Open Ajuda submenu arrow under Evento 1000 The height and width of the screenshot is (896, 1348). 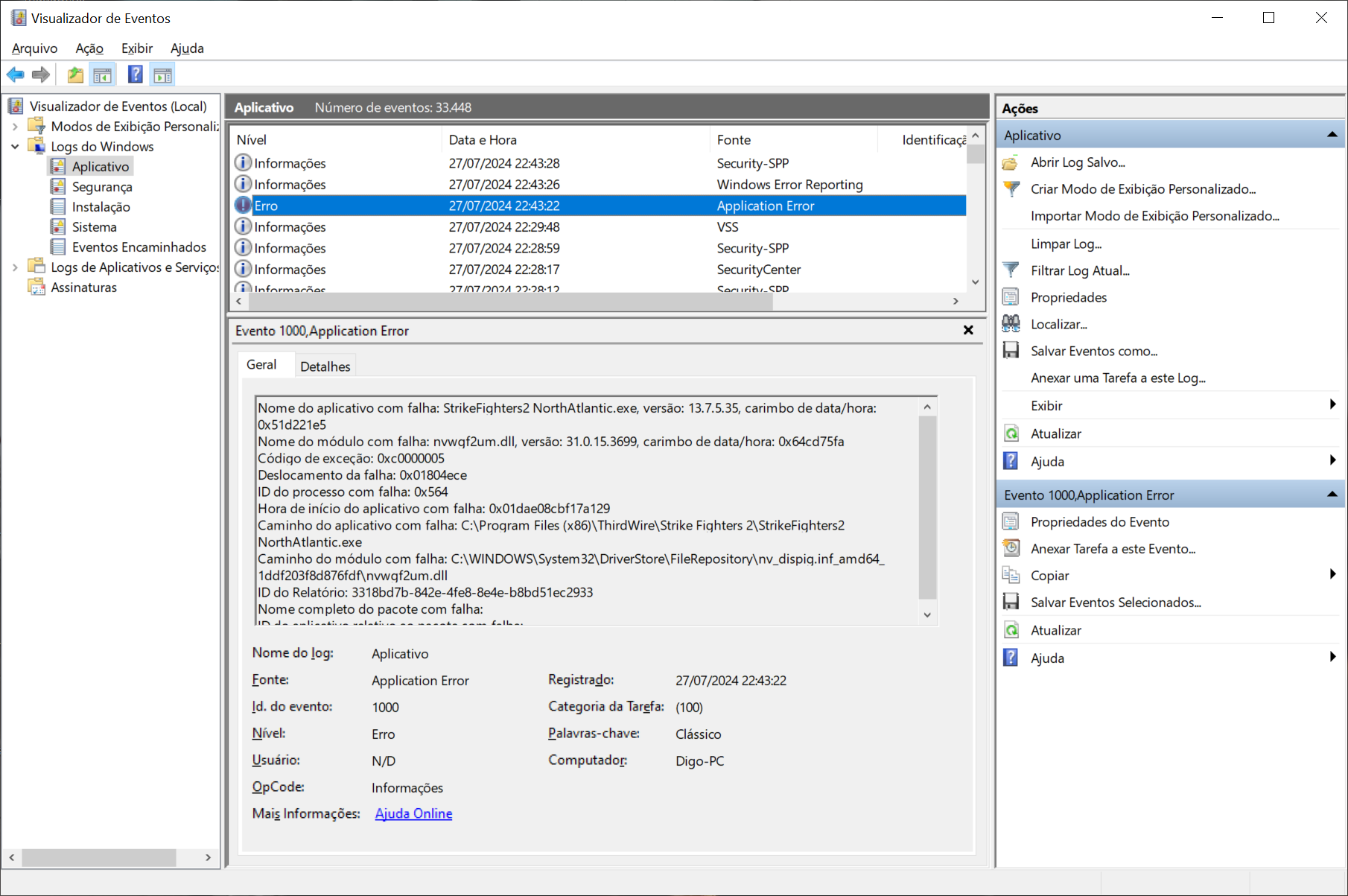[x=1332, y=657]
